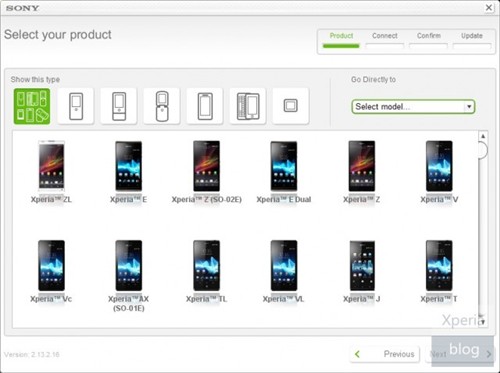This screenshot has width=500, height=373.
Task: Go back with the Previous button
Action: 385,354
